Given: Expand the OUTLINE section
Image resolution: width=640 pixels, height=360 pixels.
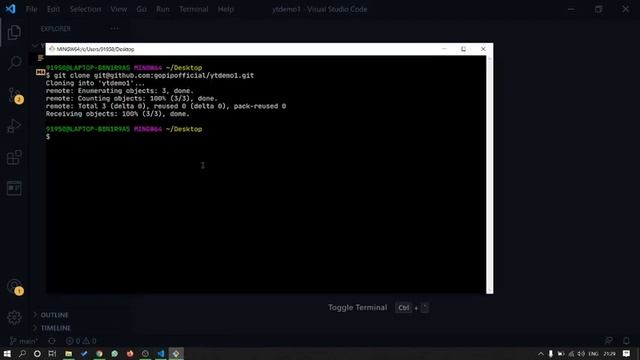Looking at the screenshot, I should click(51, 315).
